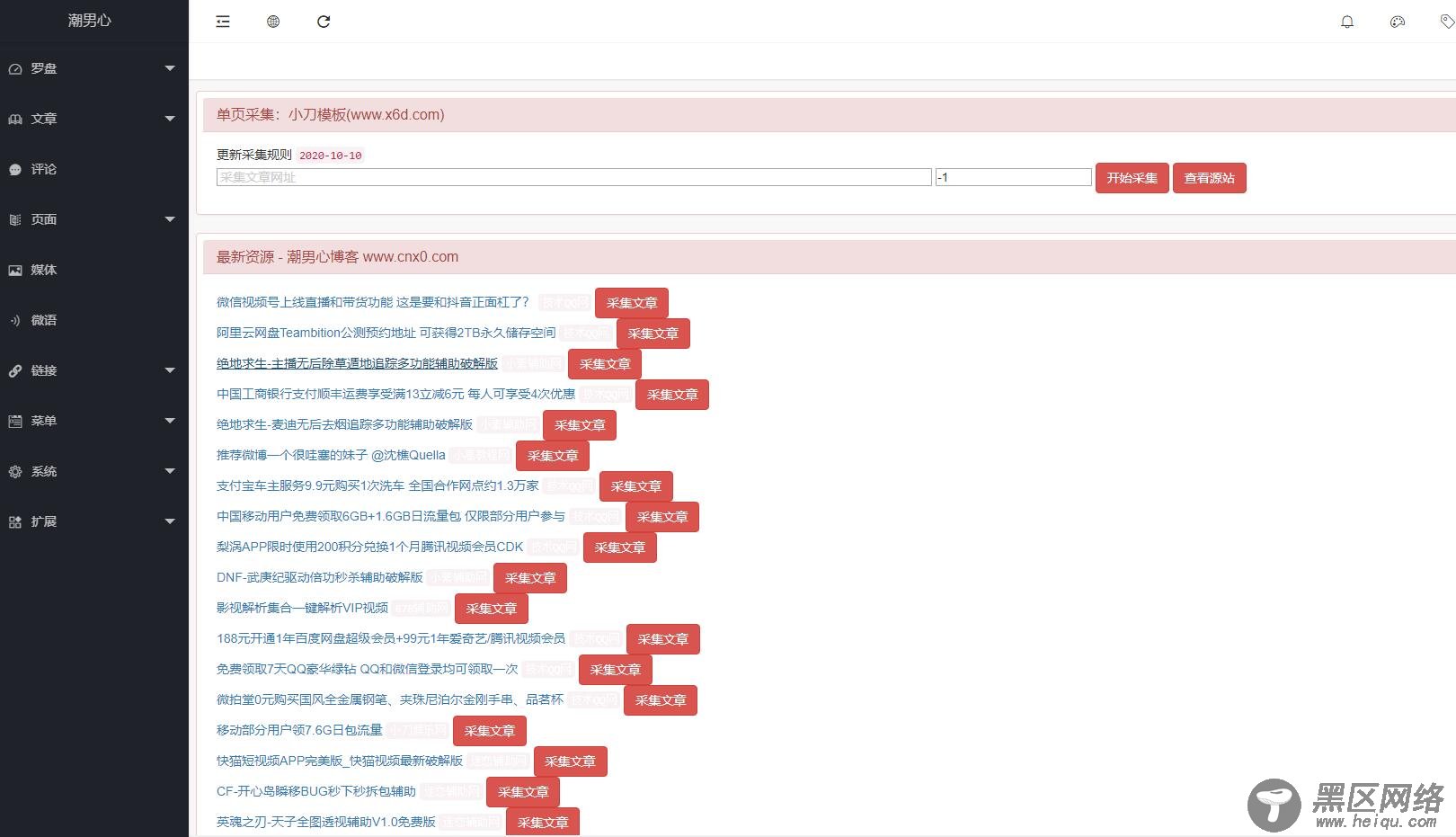The width and height of the screenshot is (1456, 837).
Task: Click the 查看源站 button
Action: (x=1210, y=178)
